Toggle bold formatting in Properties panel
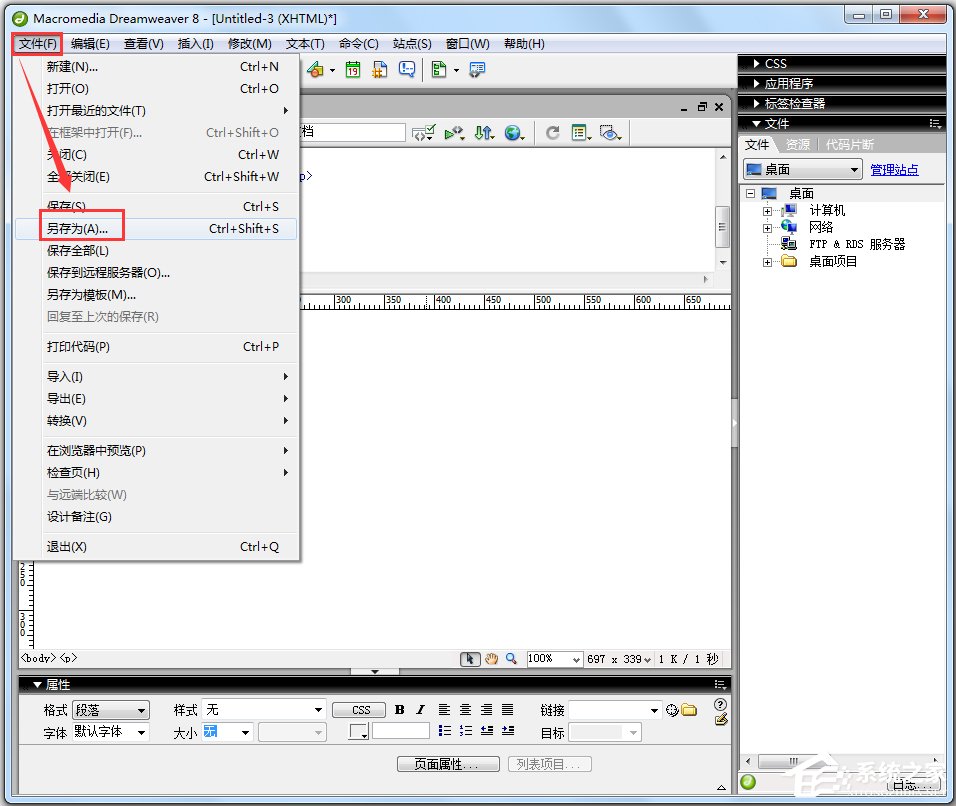The width and height of the screenshot is (956, 806). [x=399, y=710]
